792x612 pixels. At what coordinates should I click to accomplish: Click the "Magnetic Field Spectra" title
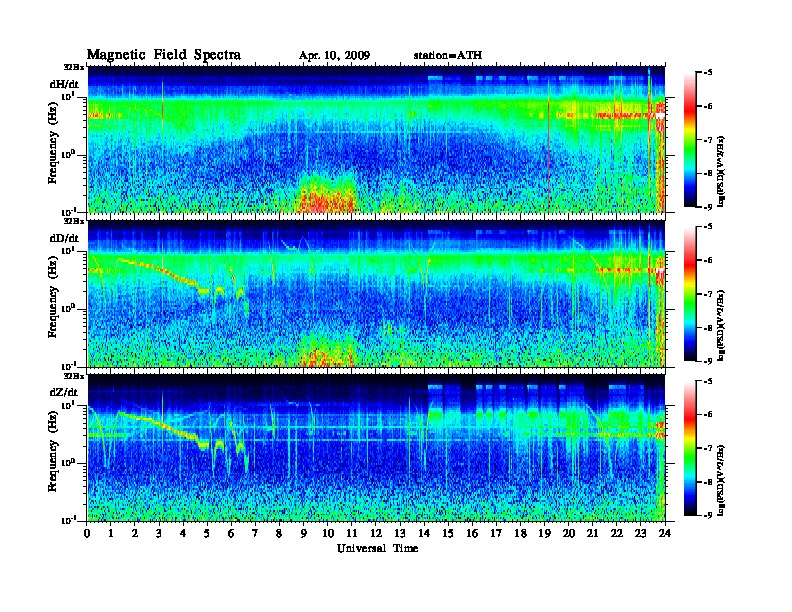click(x=163, y=55)
